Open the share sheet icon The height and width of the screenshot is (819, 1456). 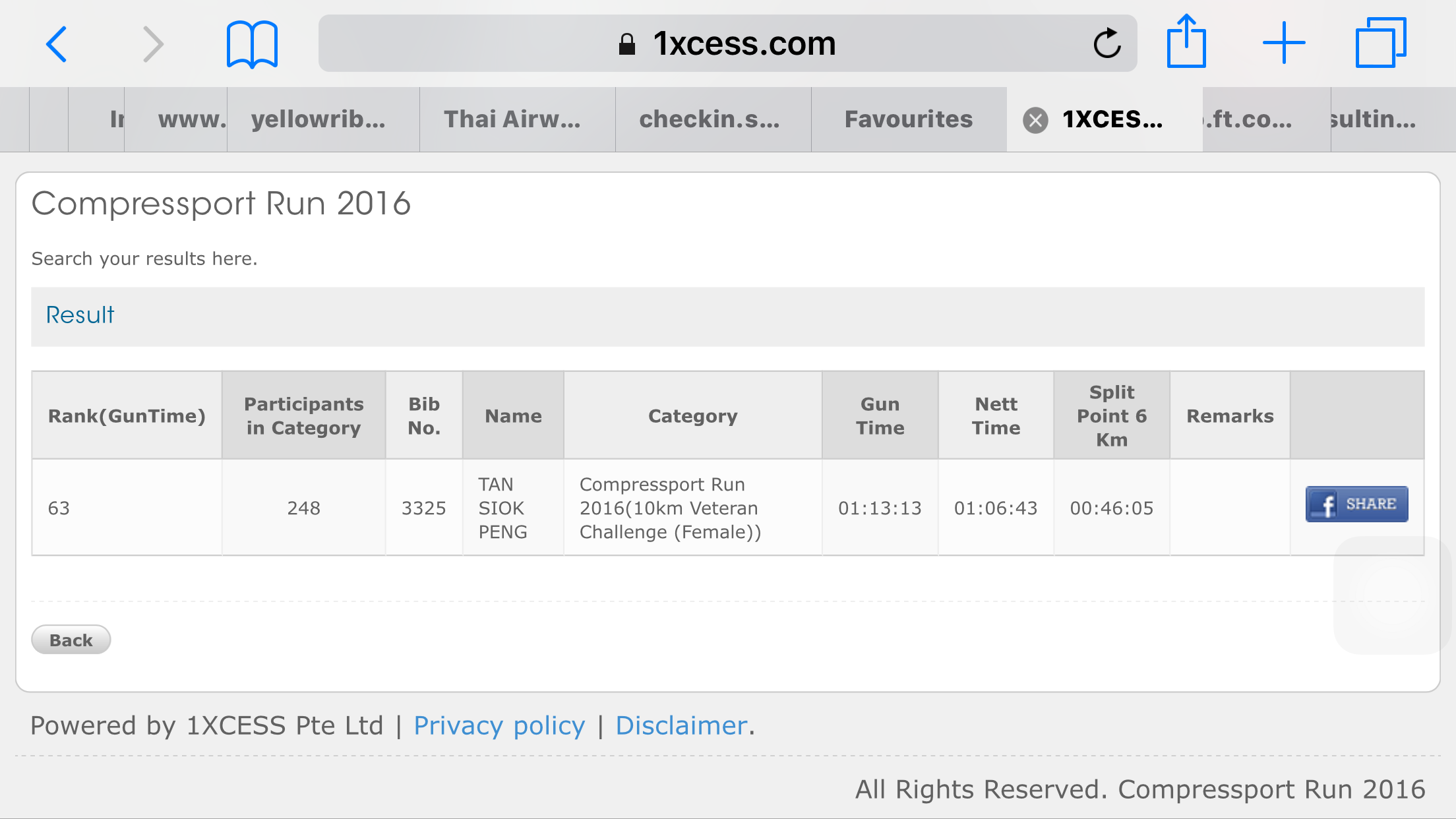[x=1186, y=42]
